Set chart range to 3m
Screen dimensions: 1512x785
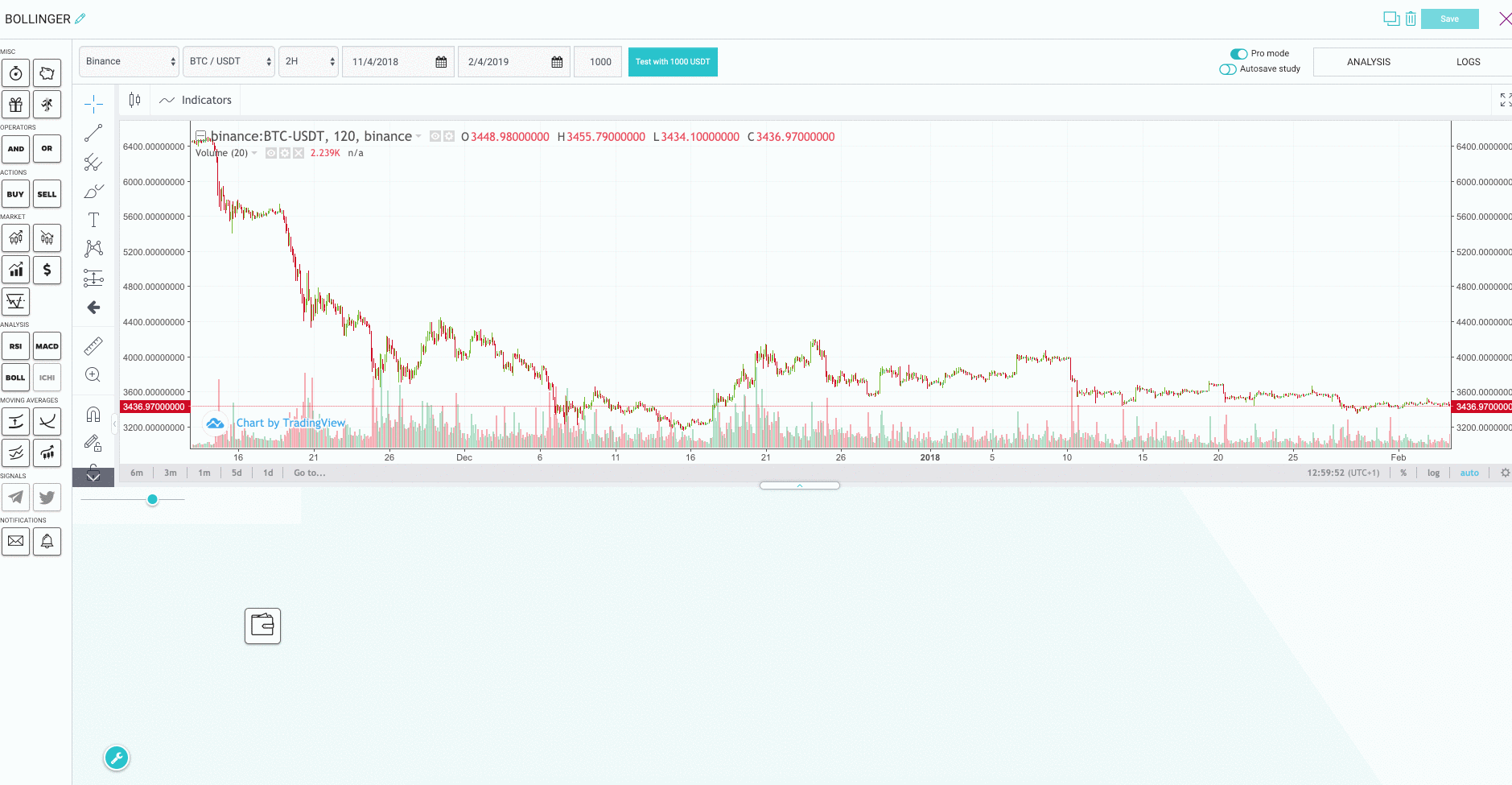[x=171, y=473]
